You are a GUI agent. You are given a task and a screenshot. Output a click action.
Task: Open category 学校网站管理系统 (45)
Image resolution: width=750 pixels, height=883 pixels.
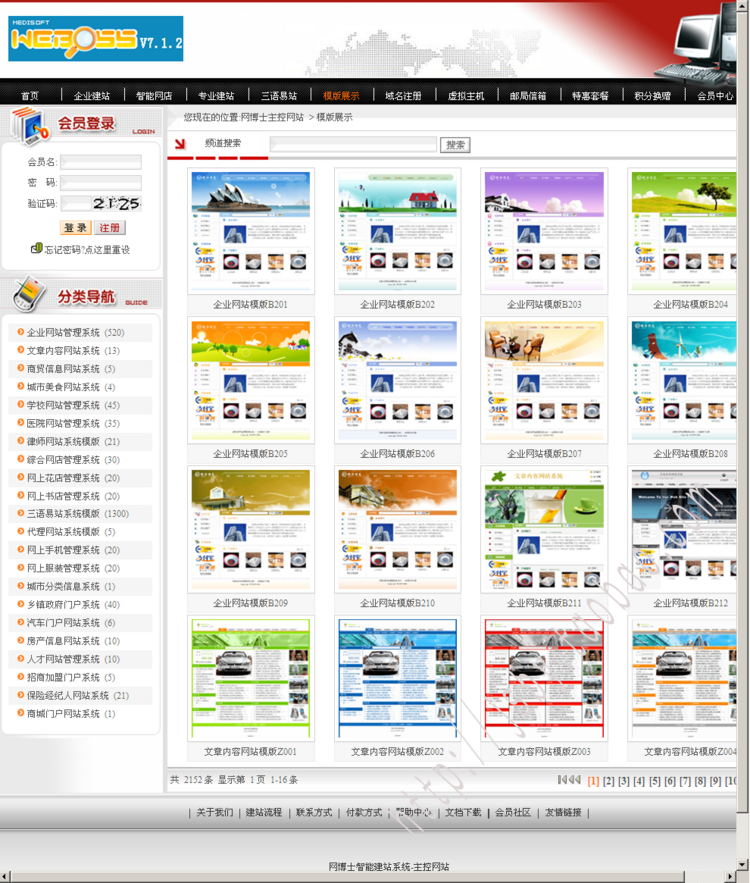point(73,405)
